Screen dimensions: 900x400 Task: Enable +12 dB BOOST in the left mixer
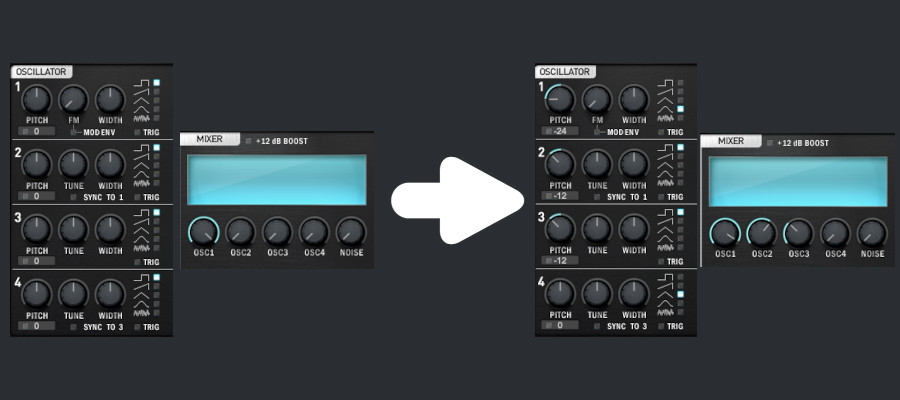tap(249, 142)
